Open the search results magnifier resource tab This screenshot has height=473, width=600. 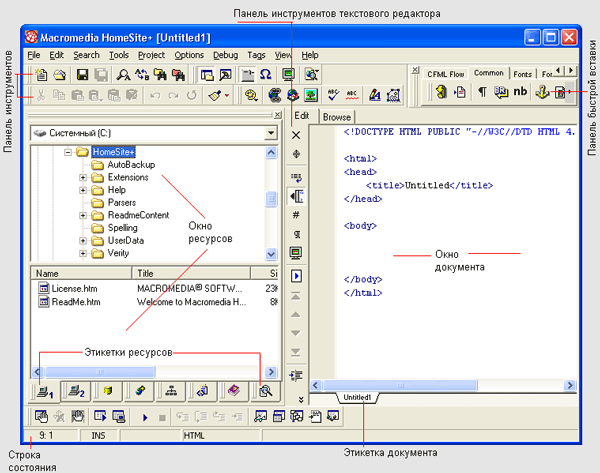coord(265,391)
